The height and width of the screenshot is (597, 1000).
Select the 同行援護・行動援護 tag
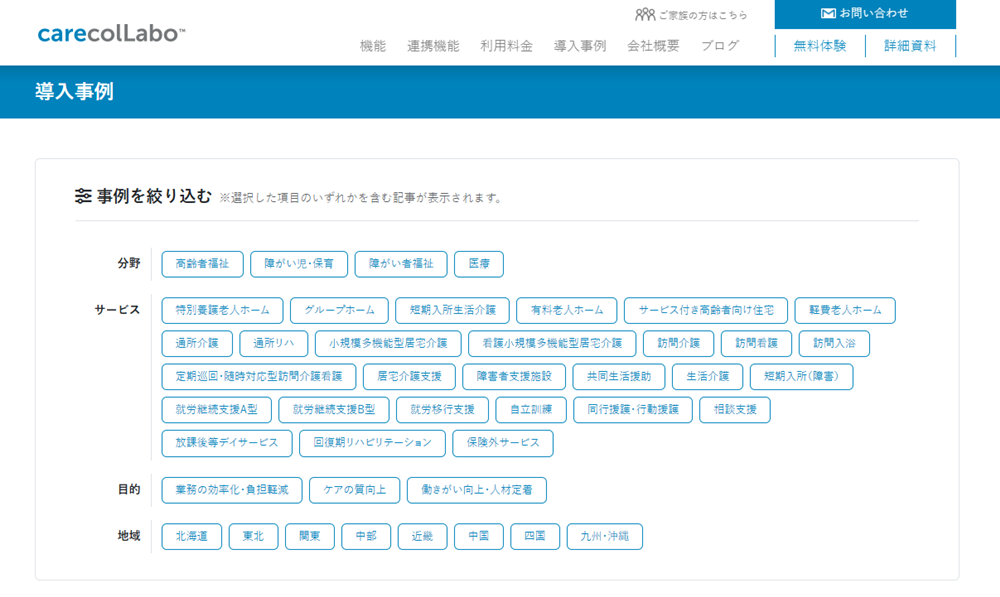(633, 410)
